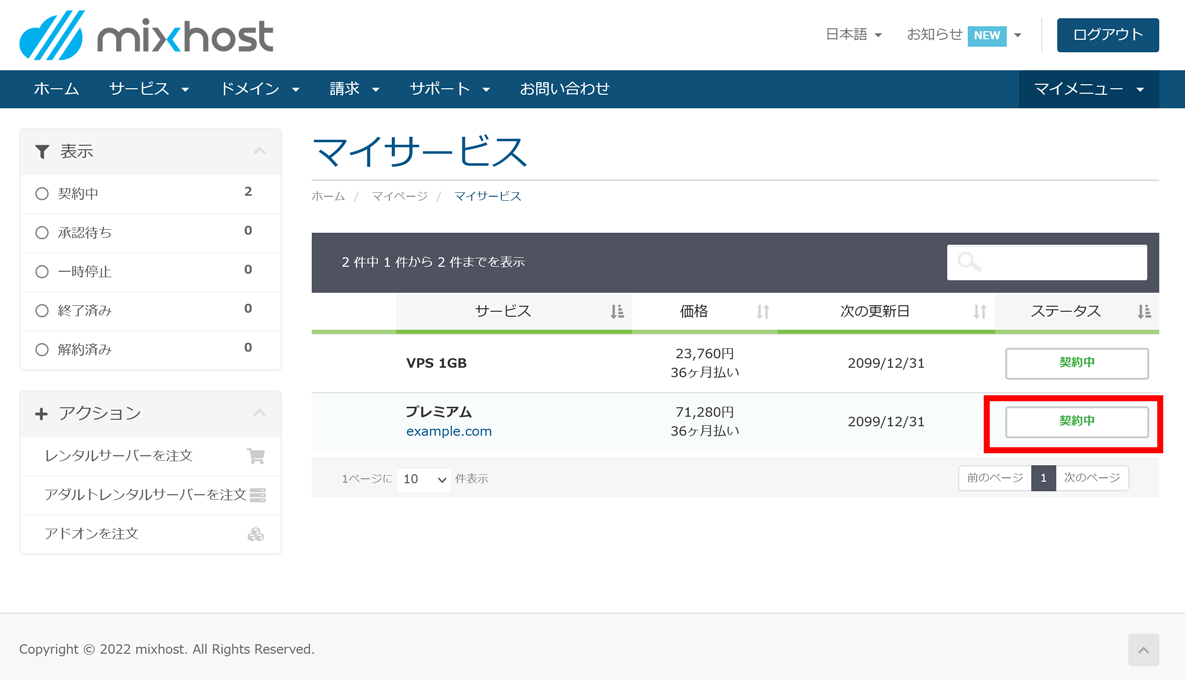Click the shopping cart icon for rental server order
Screen dimensions: 1185x680
(x=256, y=456)
